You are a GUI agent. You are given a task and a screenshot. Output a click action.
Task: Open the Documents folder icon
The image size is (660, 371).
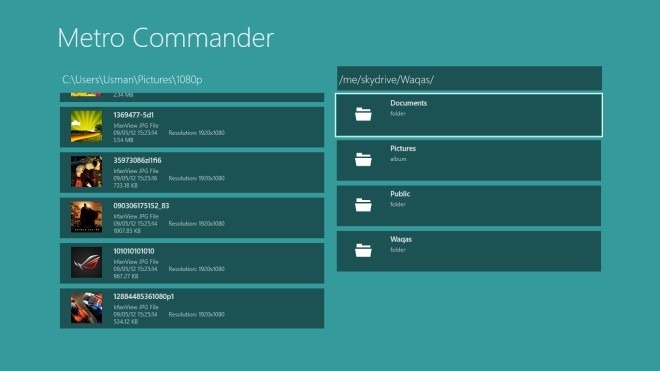pyautogui.click(x=363, y=114)
